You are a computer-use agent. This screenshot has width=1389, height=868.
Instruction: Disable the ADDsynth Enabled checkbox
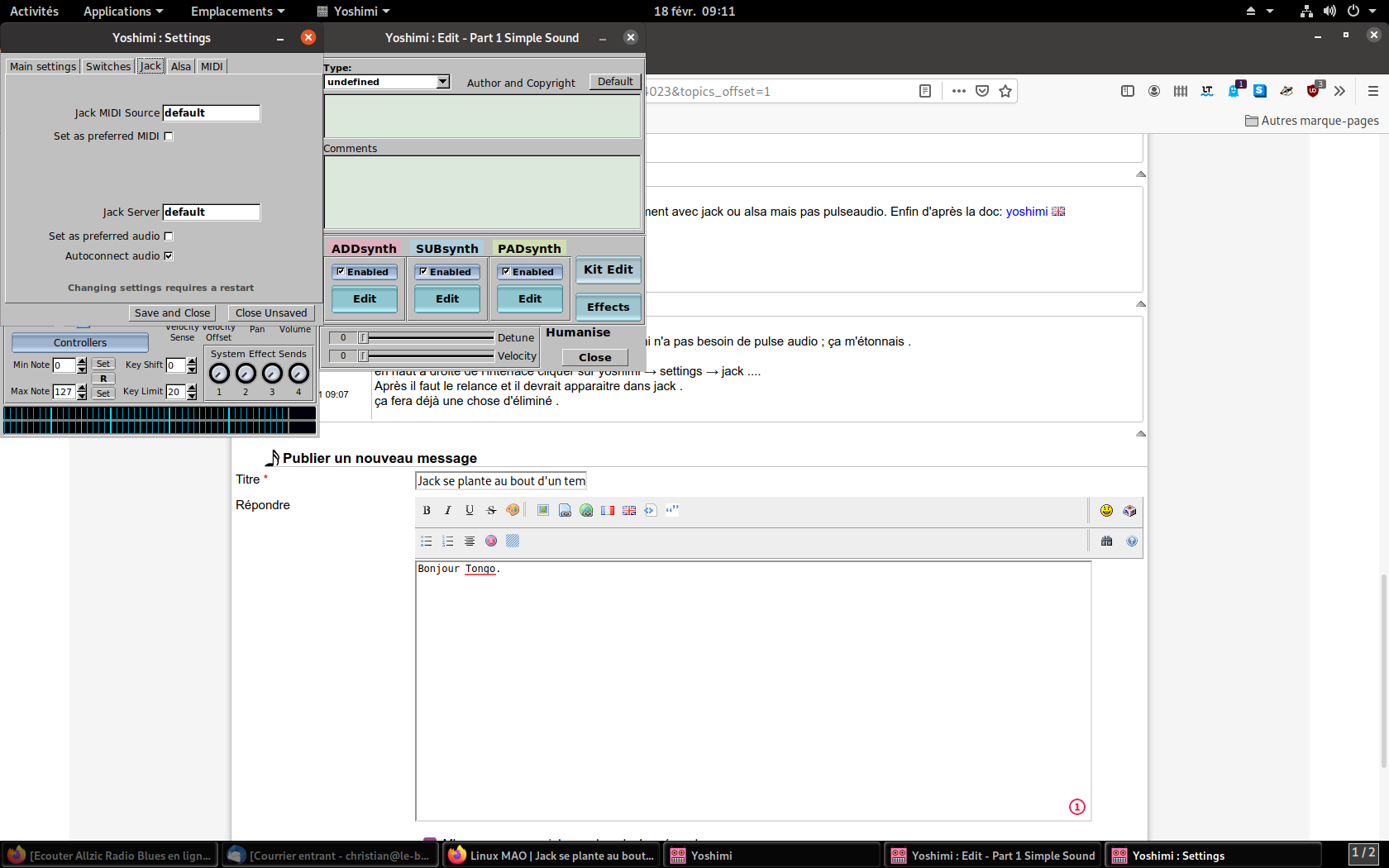point(341,271)
